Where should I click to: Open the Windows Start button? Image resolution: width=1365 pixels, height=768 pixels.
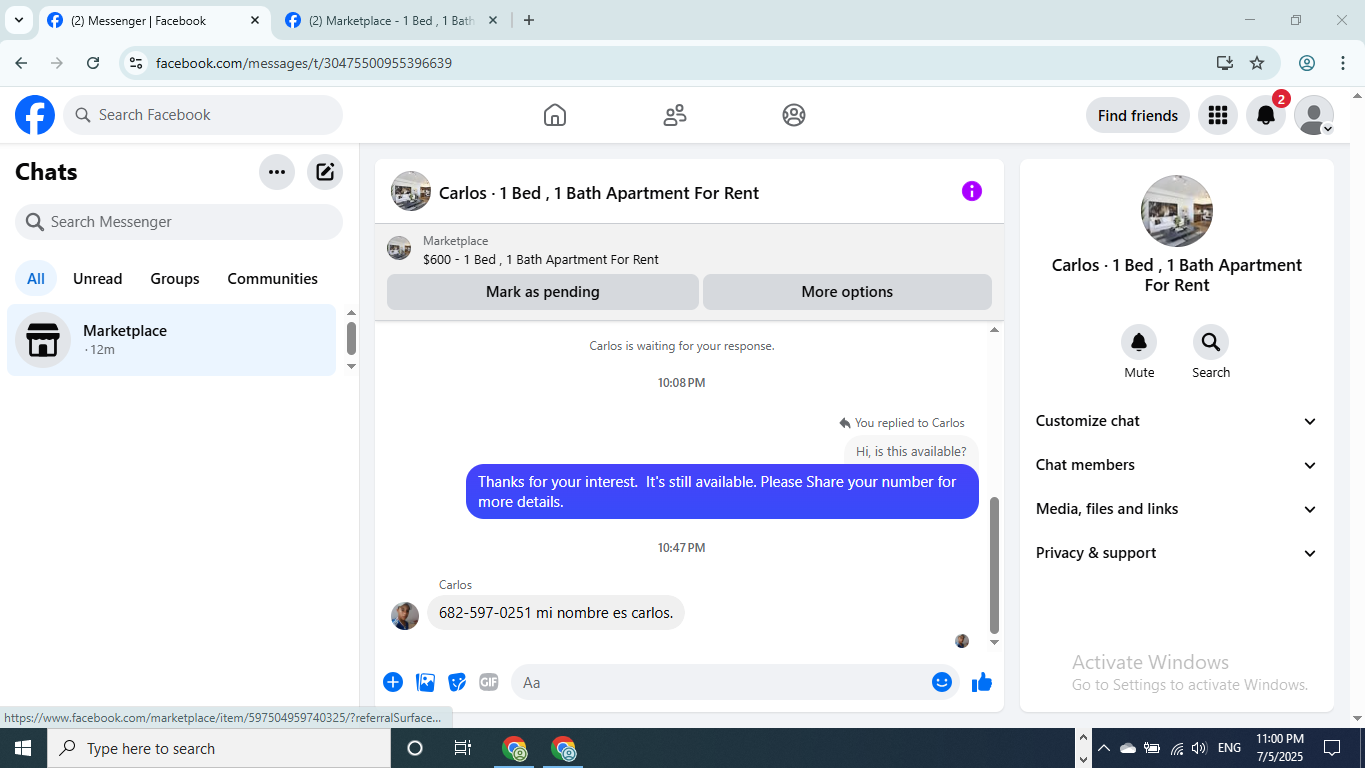click(22, 748)
